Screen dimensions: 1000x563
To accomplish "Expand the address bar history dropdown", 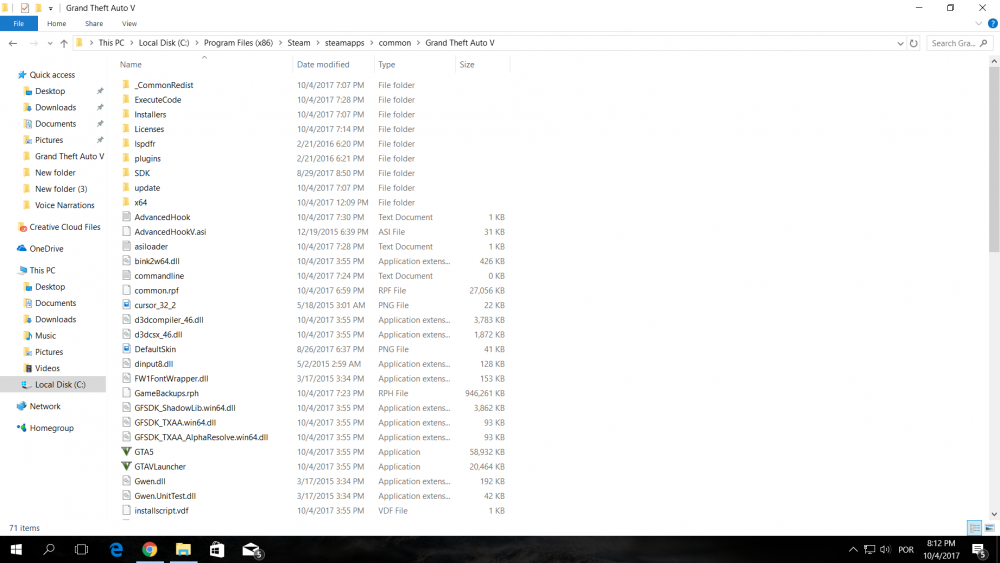I will tap(900, 43).
